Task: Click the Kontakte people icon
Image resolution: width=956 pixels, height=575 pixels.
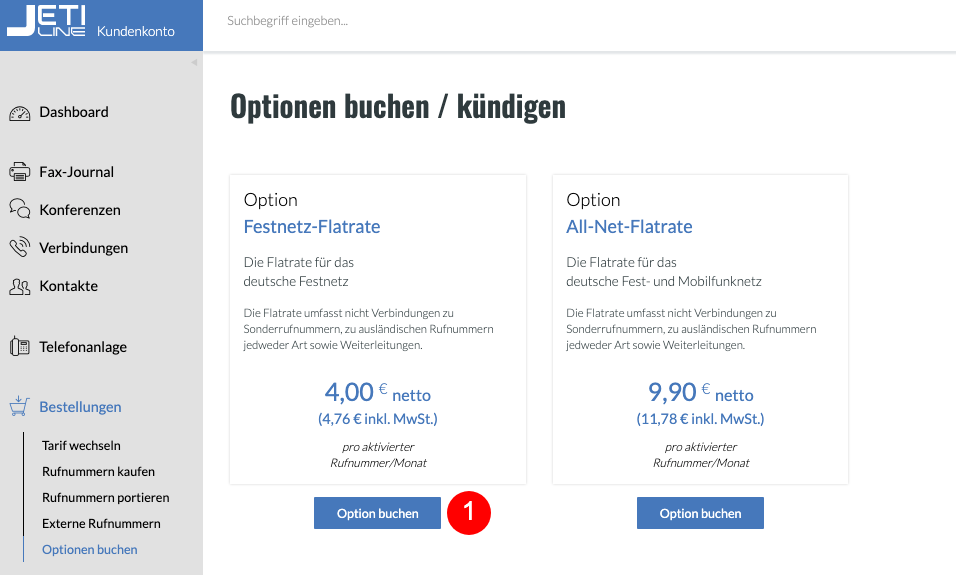Action: click(x=20, y=287)
